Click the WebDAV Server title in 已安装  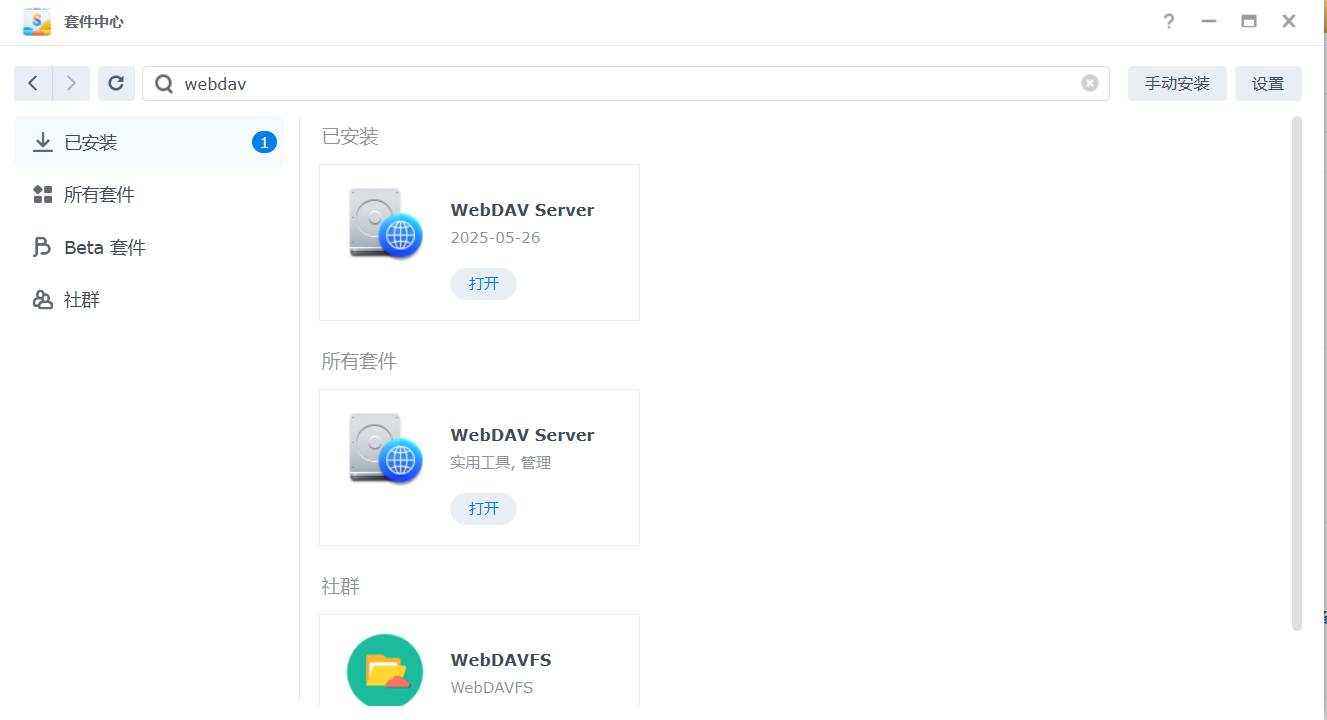point(522,210)
